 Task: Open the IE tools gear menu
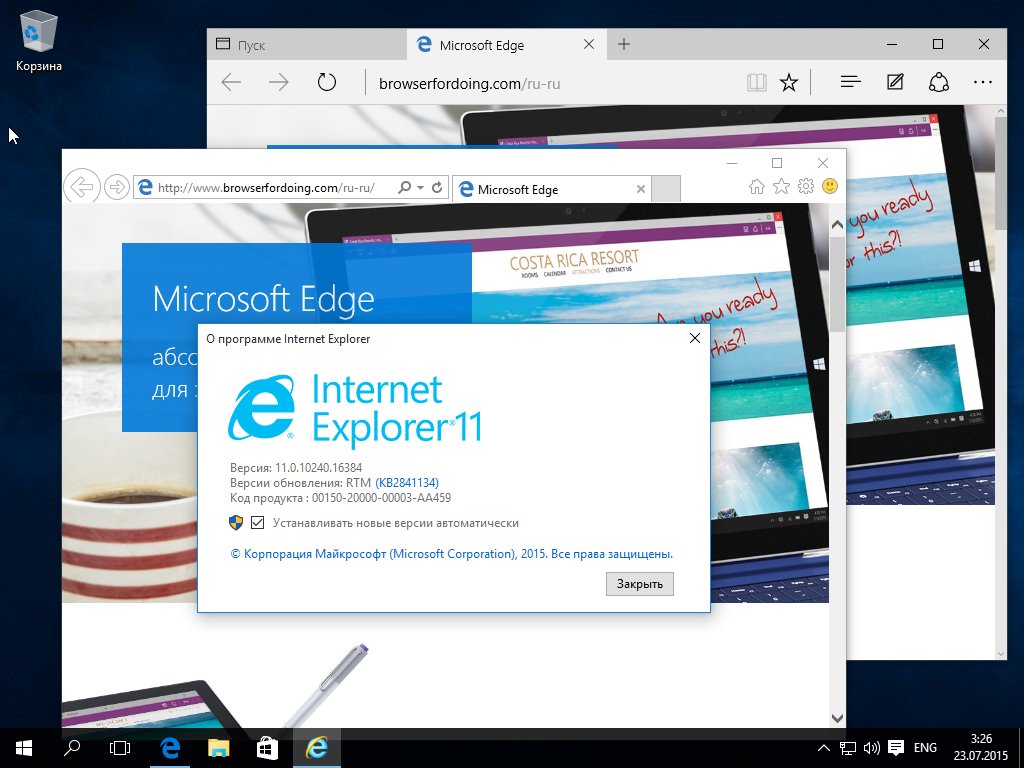(x=806, y=187)
